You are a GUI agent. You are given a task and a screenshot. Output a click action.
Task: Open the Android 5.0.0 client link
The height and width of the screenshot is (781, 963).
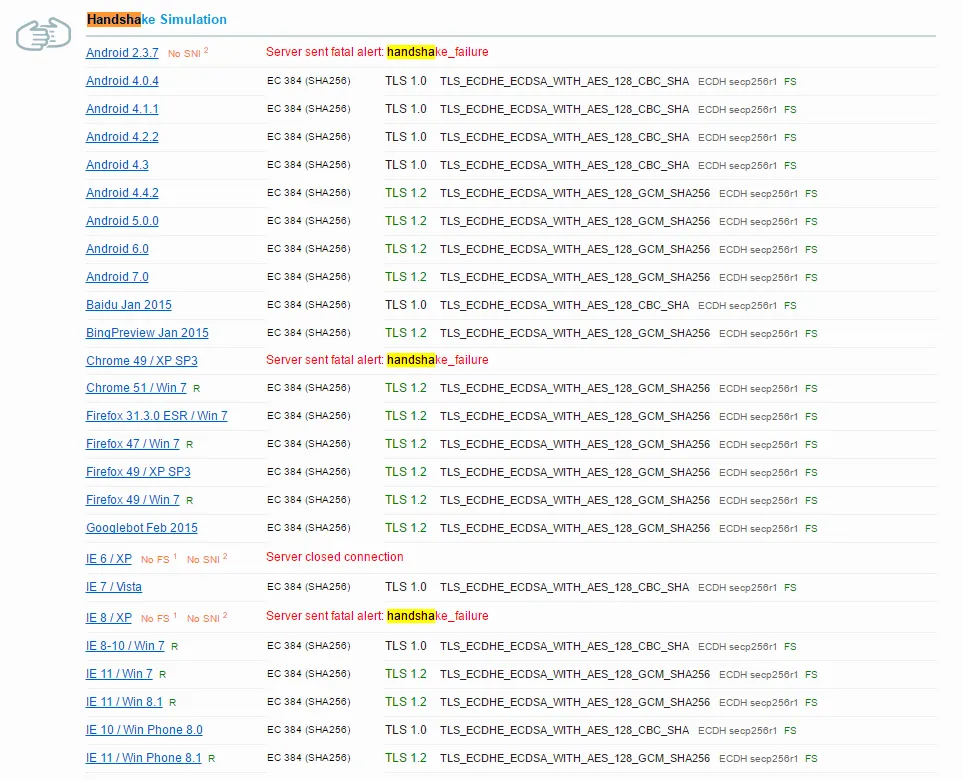[x=122, y=221]
